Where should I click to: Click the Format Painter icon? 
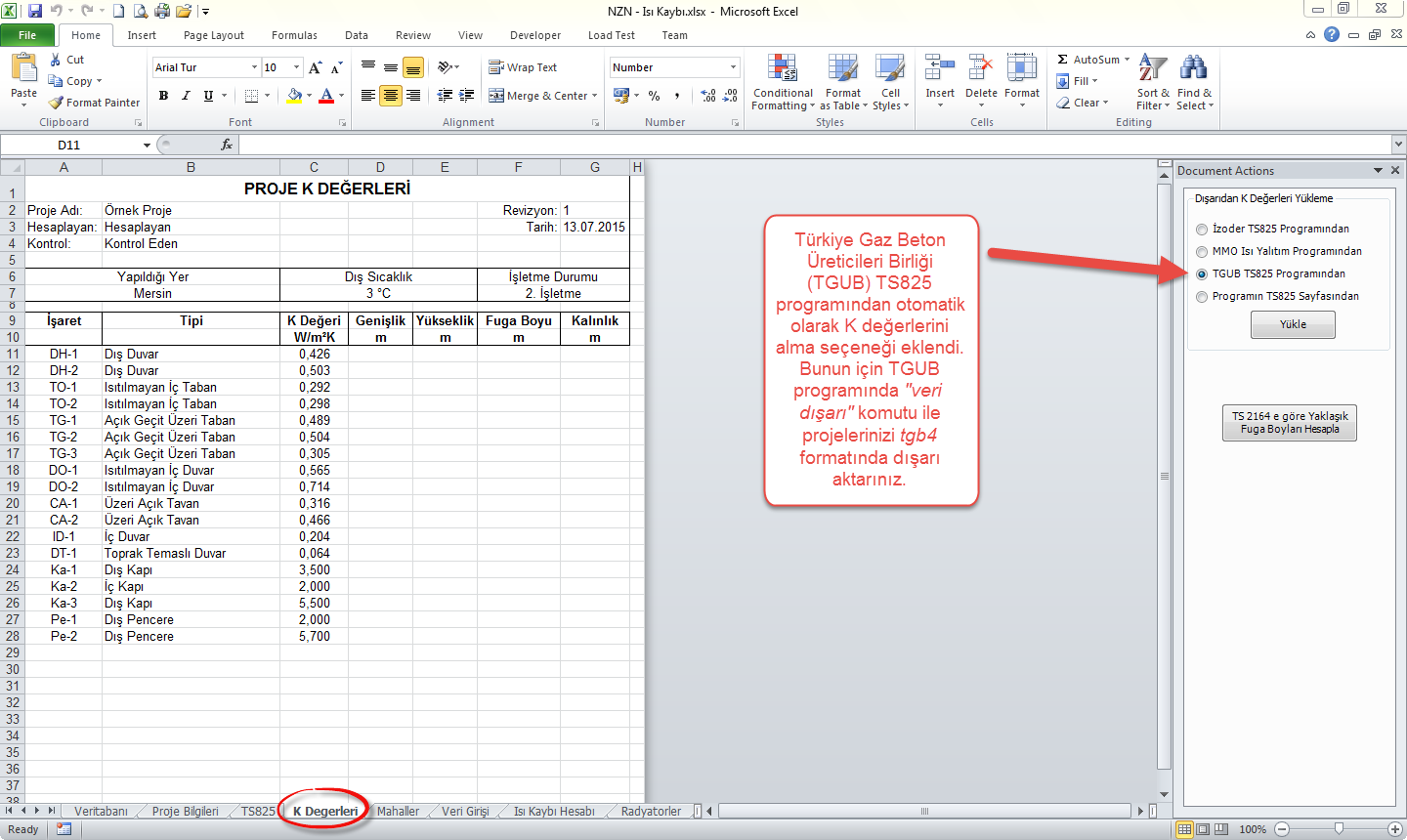(57, 103)
